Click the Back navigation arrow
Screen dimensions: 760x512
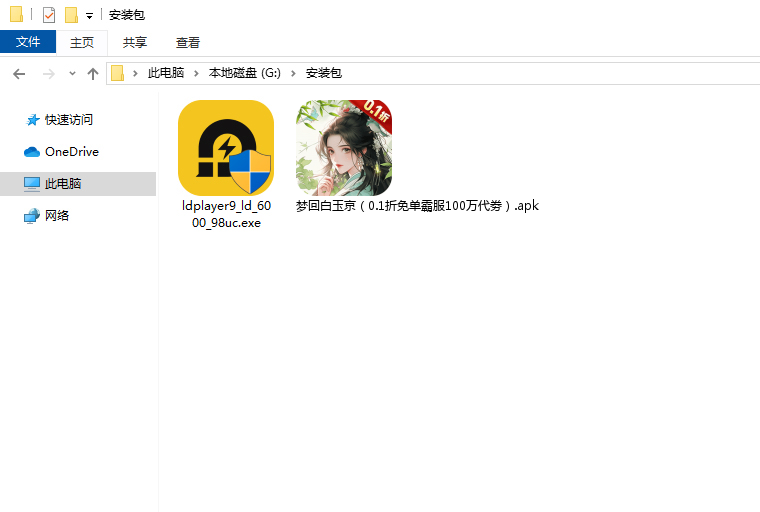click(x=19, y=73)
